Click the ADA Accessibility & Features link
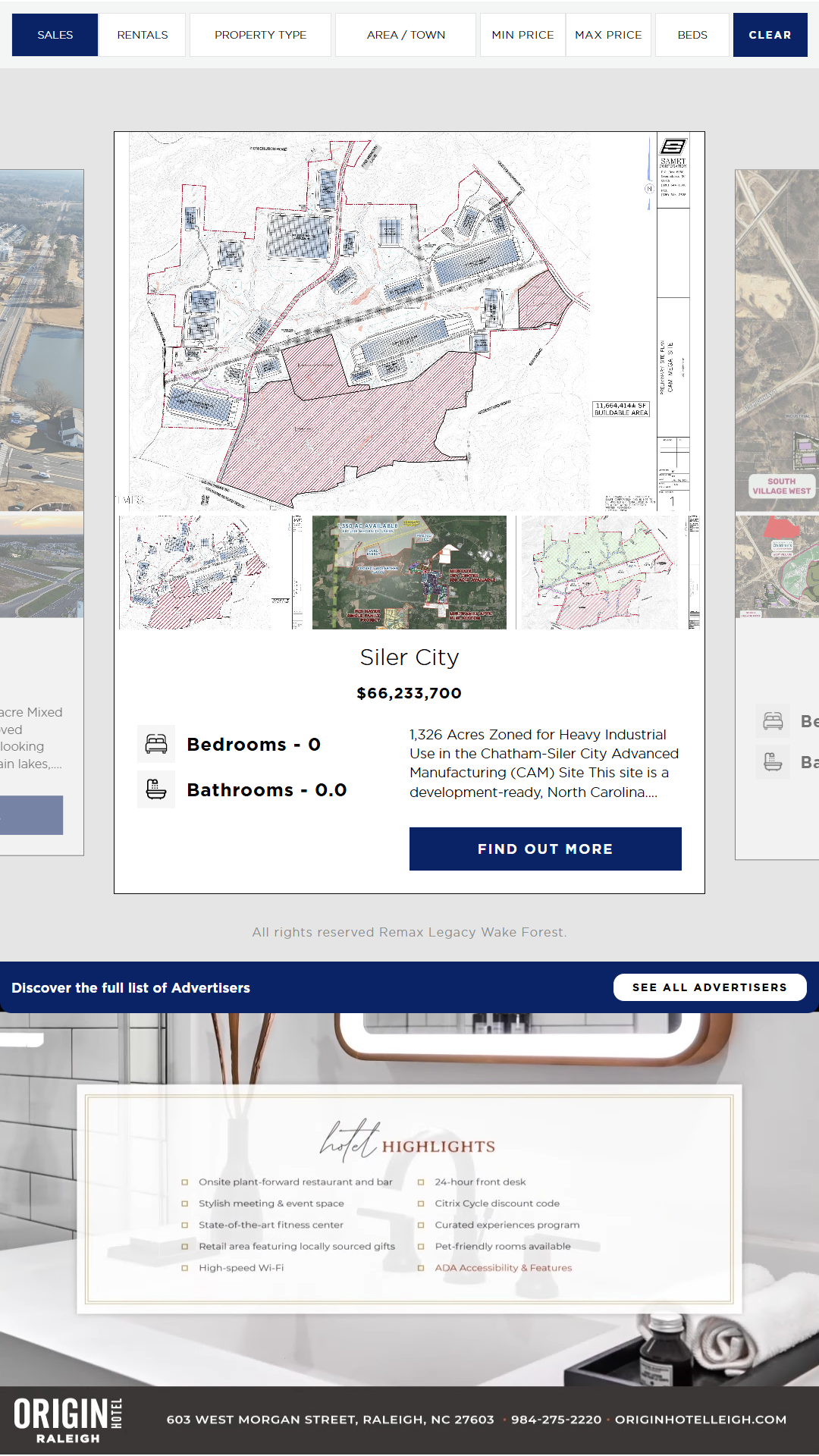819x1456 pixels. point(503,1268)
